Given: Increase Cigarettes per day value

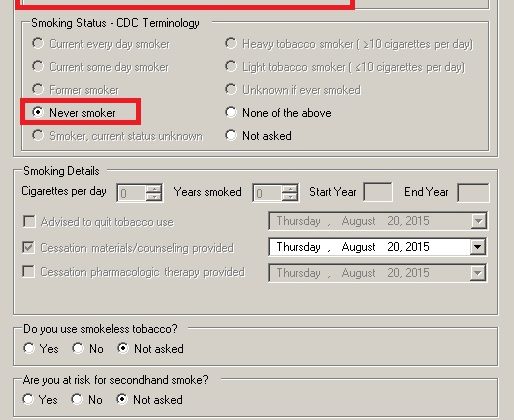Looking at the screenshot, I should click(154, 189).
